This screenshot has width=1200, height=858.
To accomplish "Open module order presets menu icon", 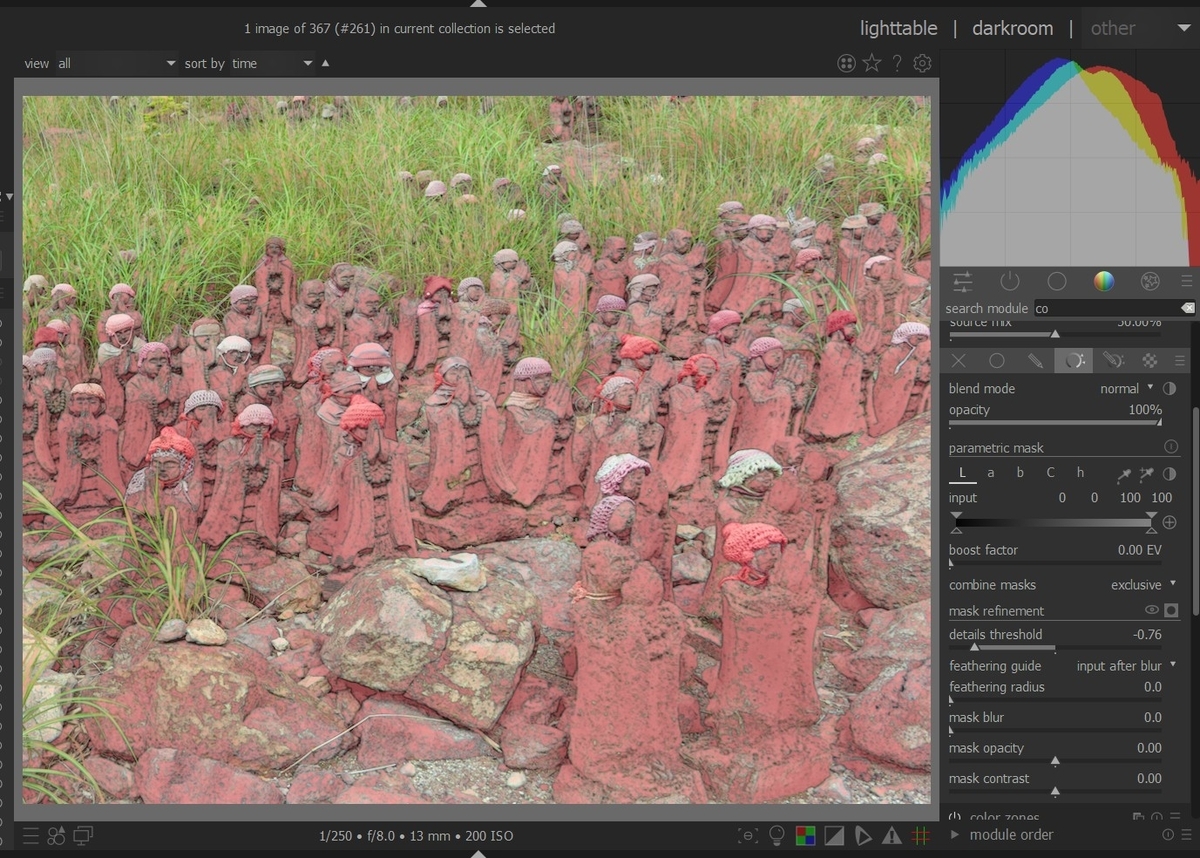I will point(1186,835).
